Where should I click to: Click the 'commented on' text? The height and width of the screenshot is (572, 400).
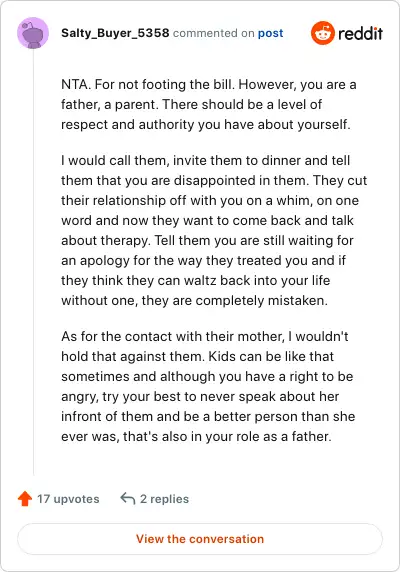tap(213, 33)
